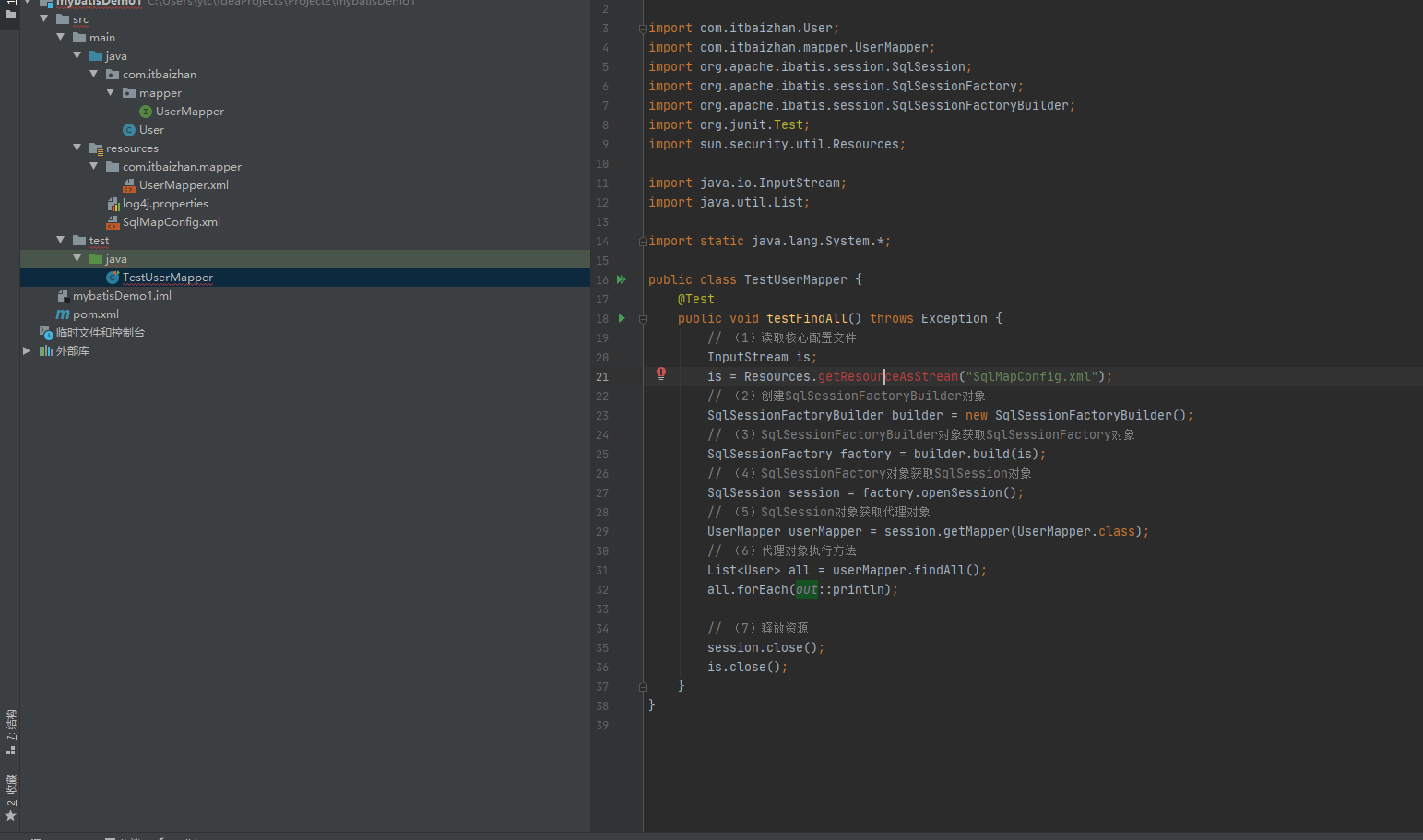1423x840 pixels.
Task: Click line number 21 in gutter
Action: coord(602,376)
